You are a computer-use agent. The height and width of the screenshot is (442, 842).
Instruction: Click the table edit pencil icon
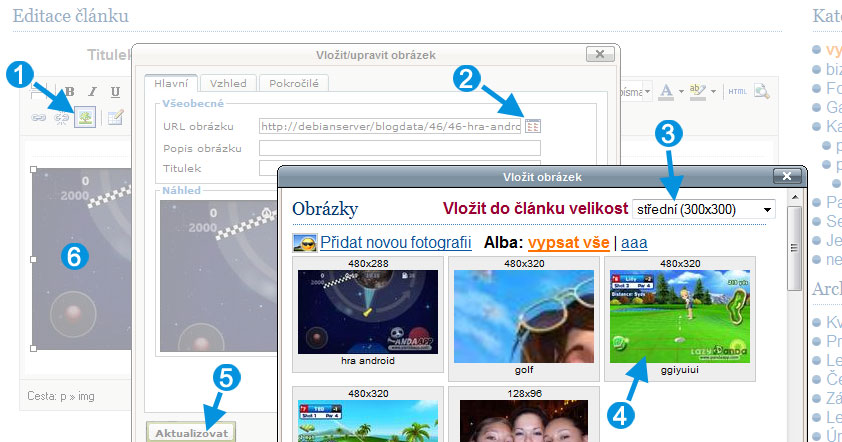point(115,117)
